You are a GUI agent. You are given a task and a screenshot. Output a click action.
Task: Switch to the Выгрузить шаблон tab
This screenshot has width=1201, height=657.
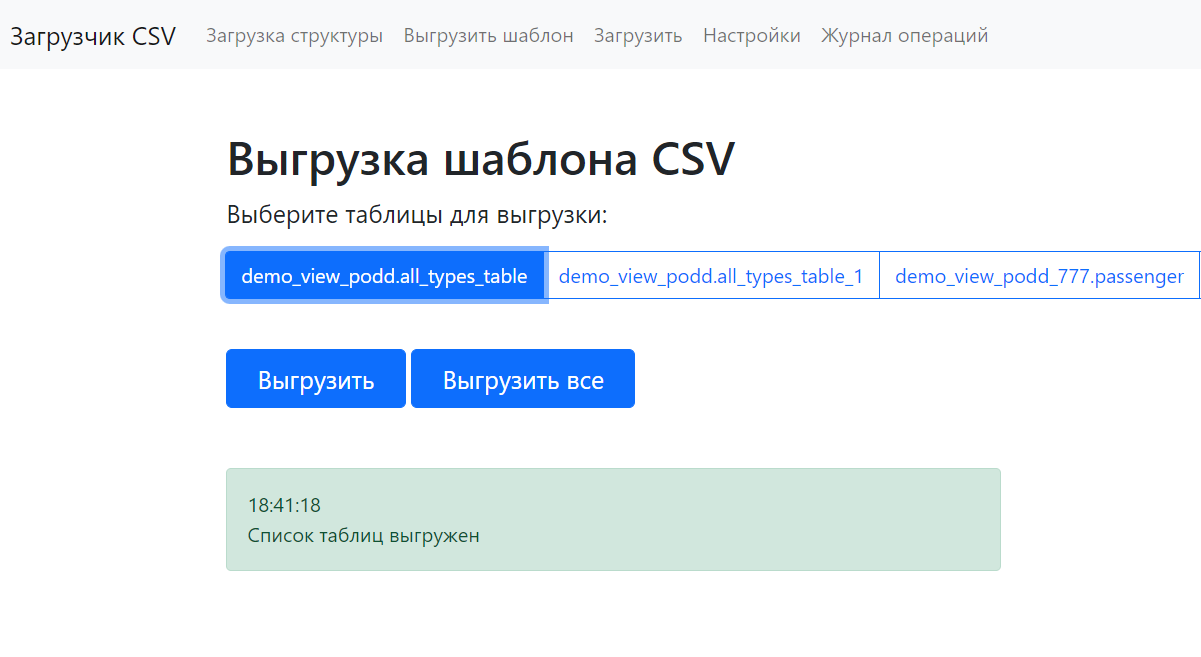(488, 35)
